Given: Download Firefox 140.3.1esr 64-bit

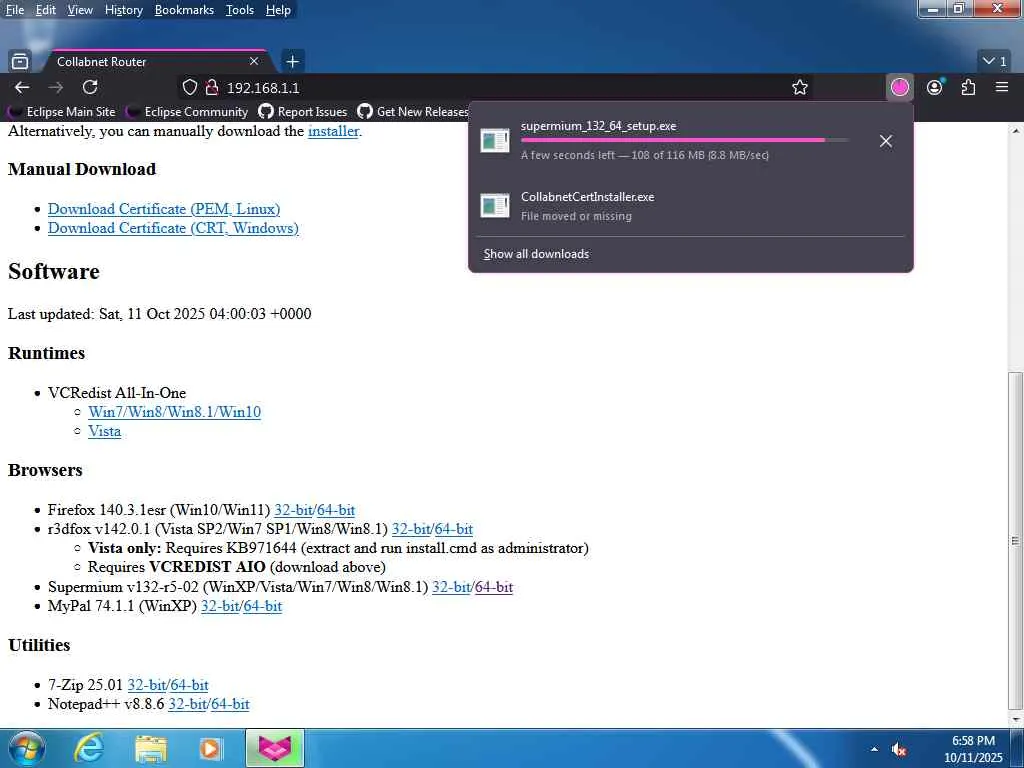Looking at the screenshot, I should 336,510.
